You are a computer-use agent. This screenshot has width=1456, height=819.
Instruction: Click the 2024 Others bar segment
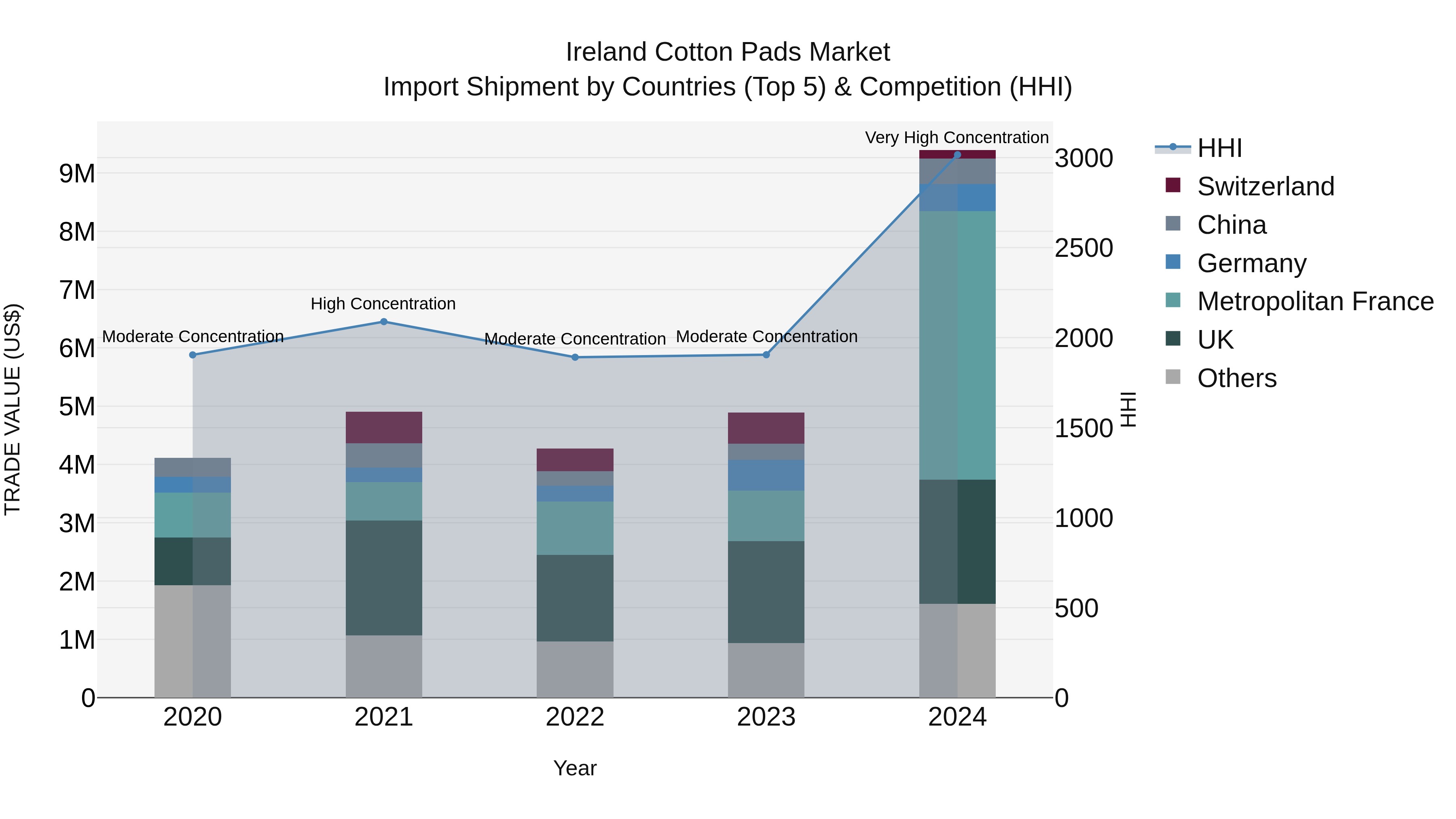tap(957, 651)
